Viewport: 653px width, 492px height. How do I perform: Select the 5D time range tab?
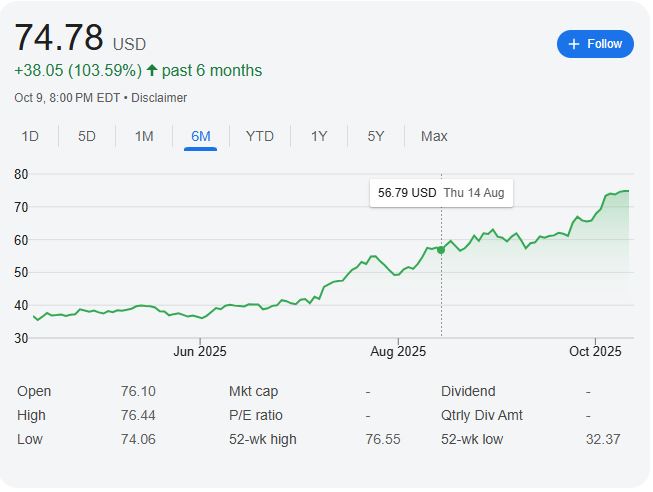tap(87, 136)
